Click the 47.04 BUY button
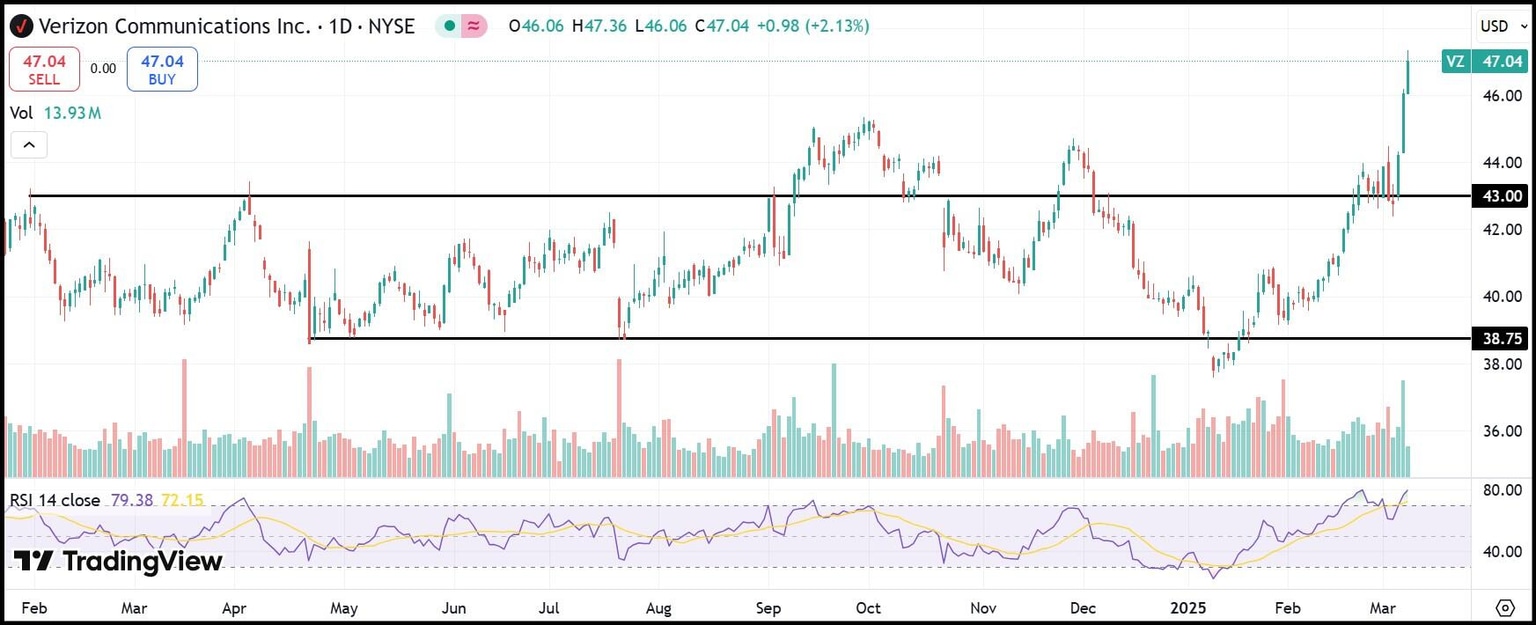1536x625 pixels. (x=162, y=69)
